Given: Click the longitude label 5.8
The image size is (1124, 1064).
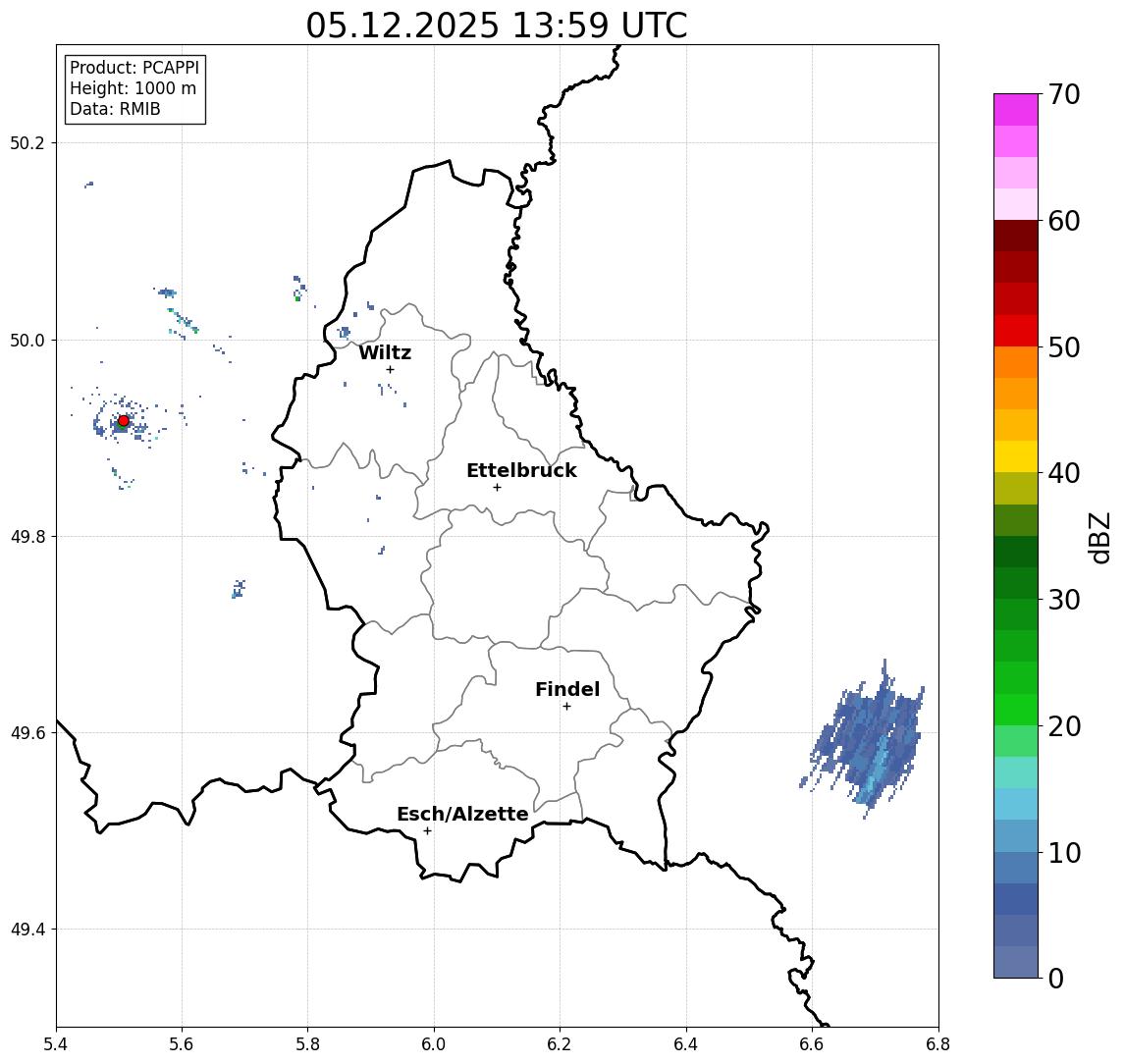Looking at the screenshot, I should [x=308, y=1044].
